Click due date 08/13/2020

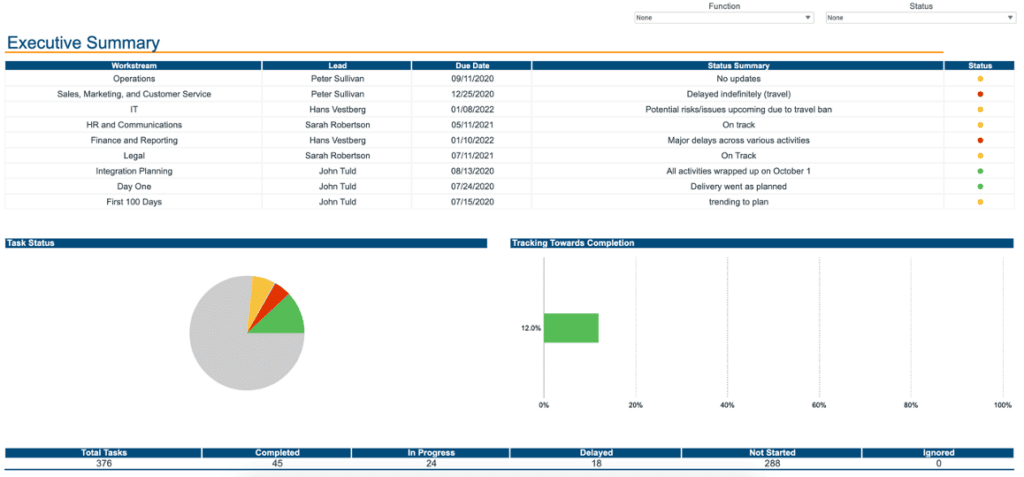coord(472,171)
